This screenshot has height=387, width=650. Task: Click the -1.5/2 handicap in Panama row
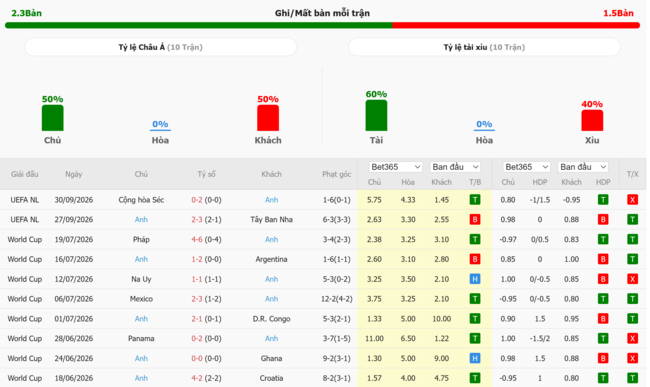(540, 339)
